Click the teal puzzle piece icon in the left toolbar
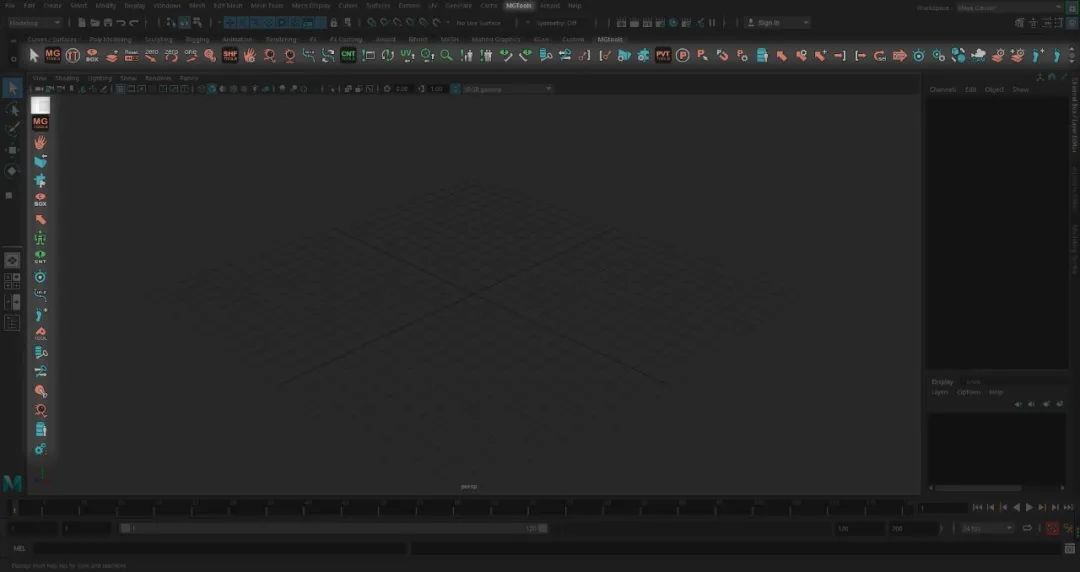Image resolution: width=1080 pixels, height=572 pixels. pyautogui.click(x=41, y=181)
